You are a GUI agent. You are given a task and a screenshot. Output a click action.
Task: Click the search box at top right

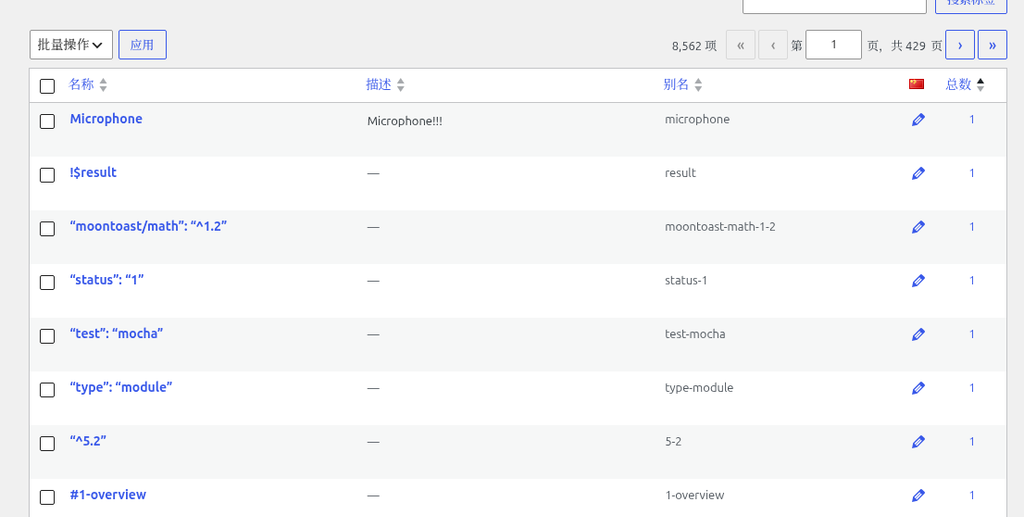pos(835,5)
